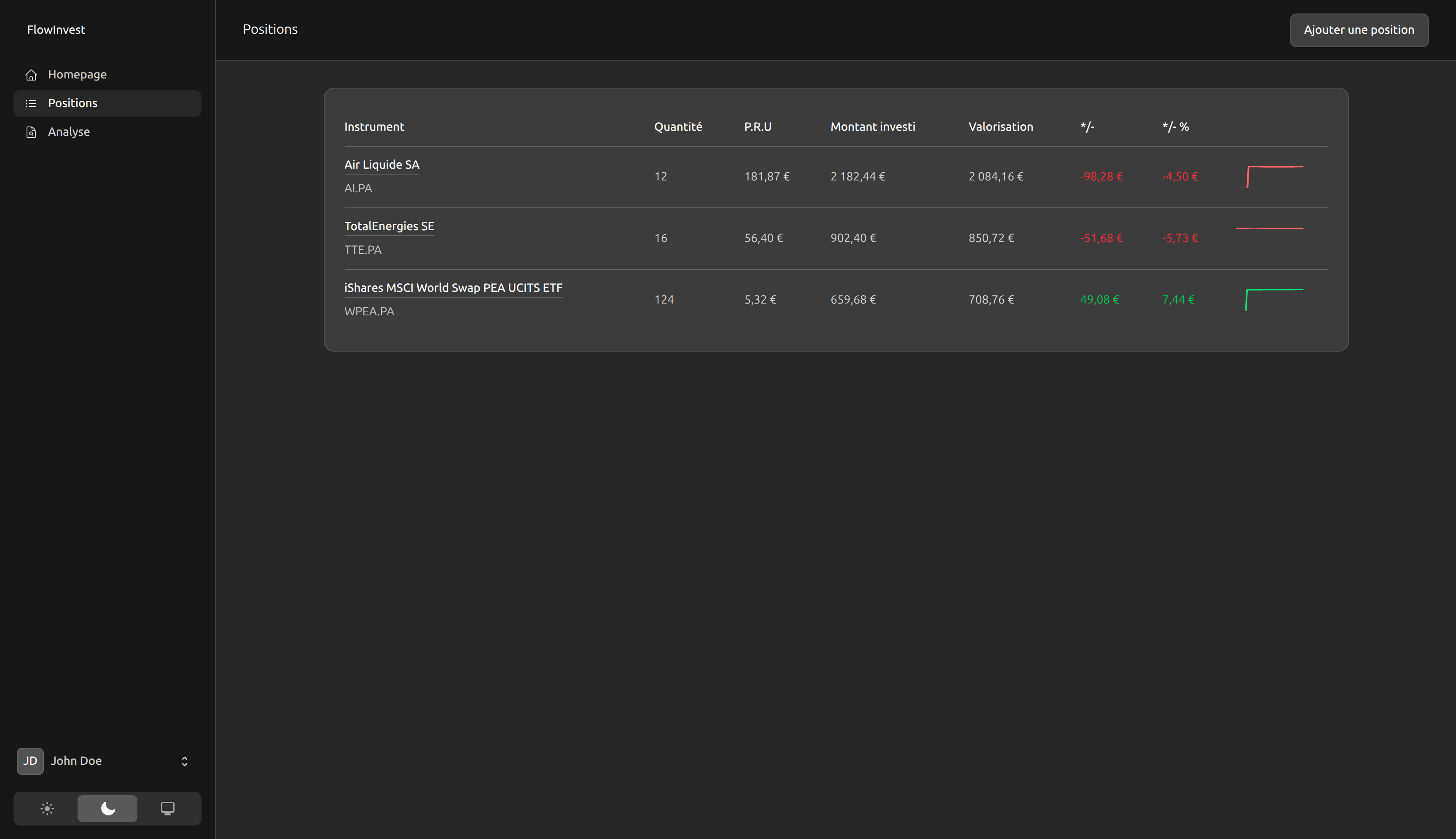Go to the Analyse section
The image size is (1456, 839).
[x=69, y=132]
